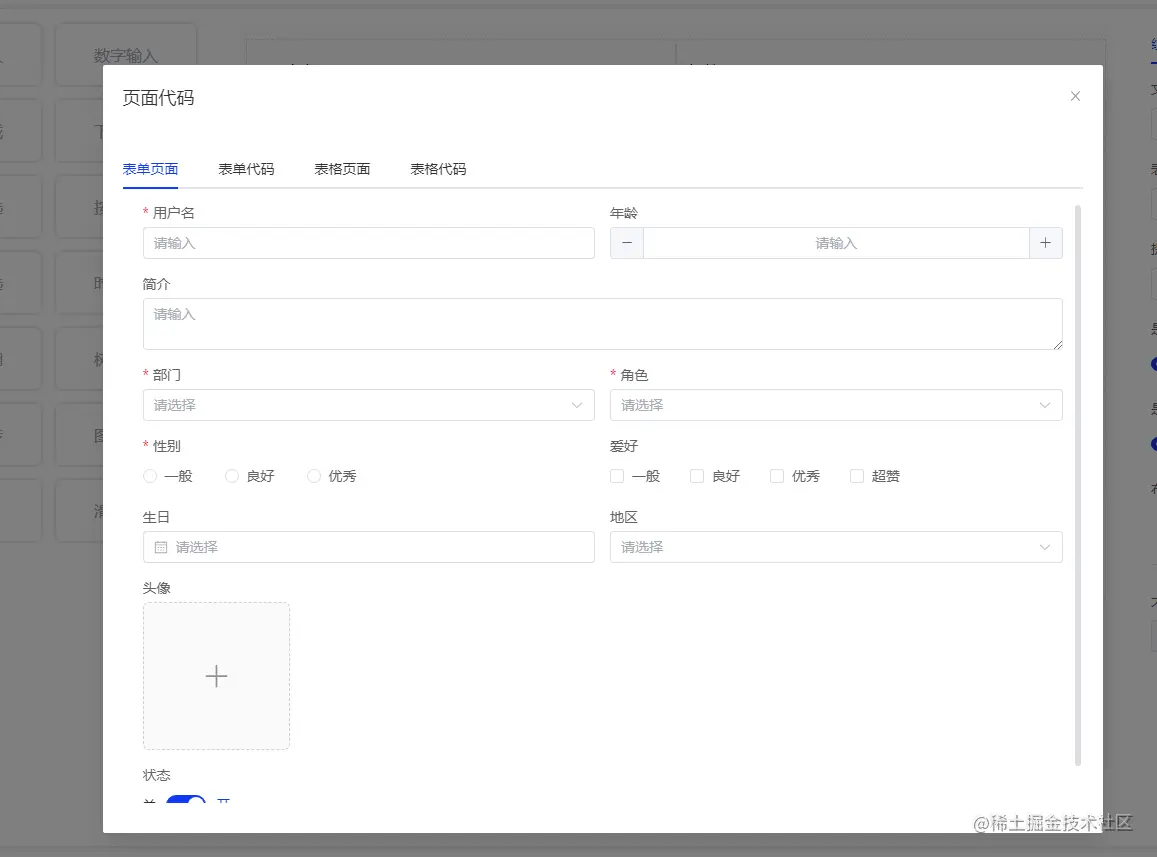This screenshot has width=1157, height=857.
Task: Check the 超赞 checkbox under 爱好
Action: tap(856, 476)
